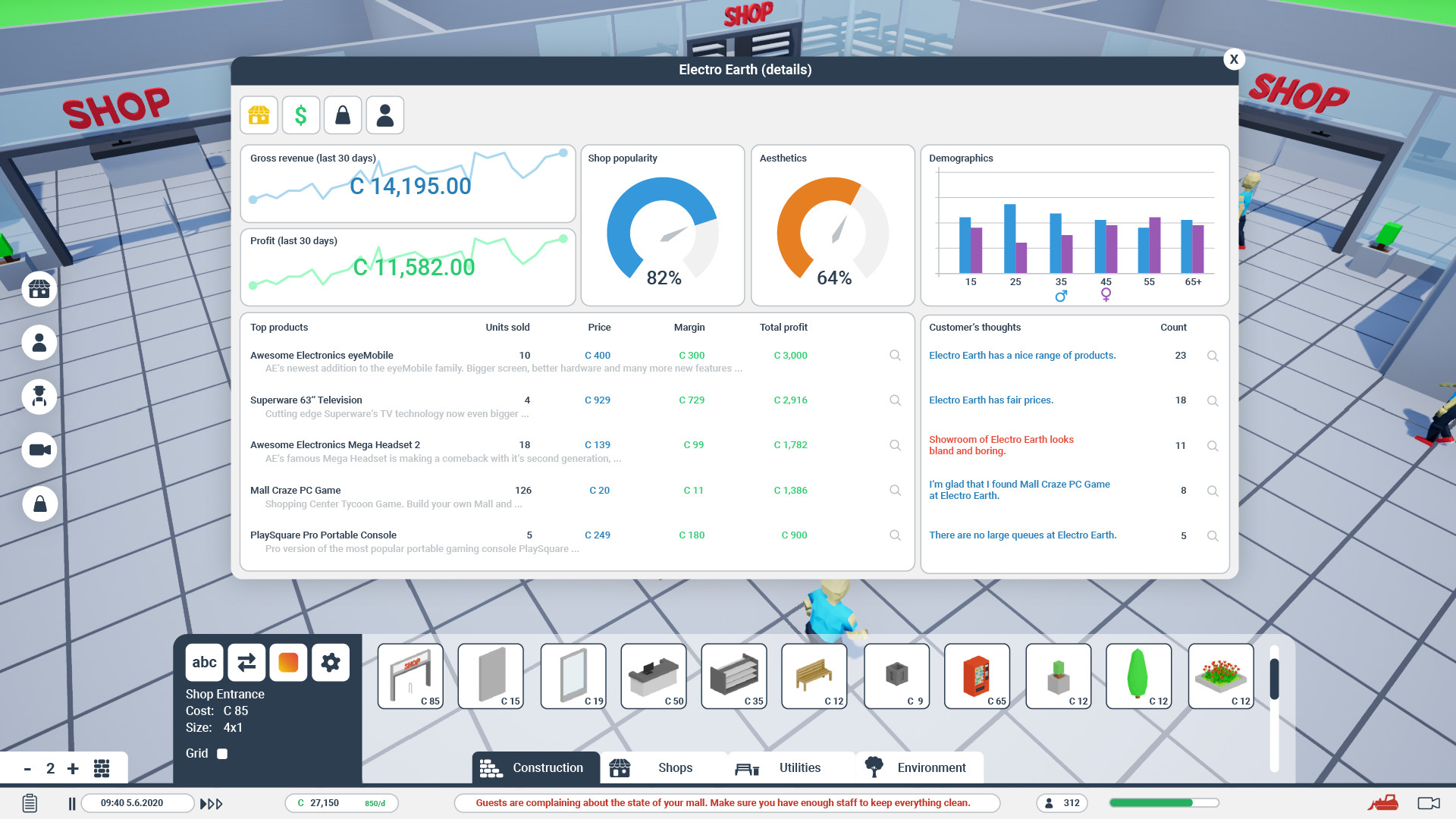This screenshot has height=819, width=1456.
Task: Open the gear settings for Shop Entrance
Action: coord(331,663)
